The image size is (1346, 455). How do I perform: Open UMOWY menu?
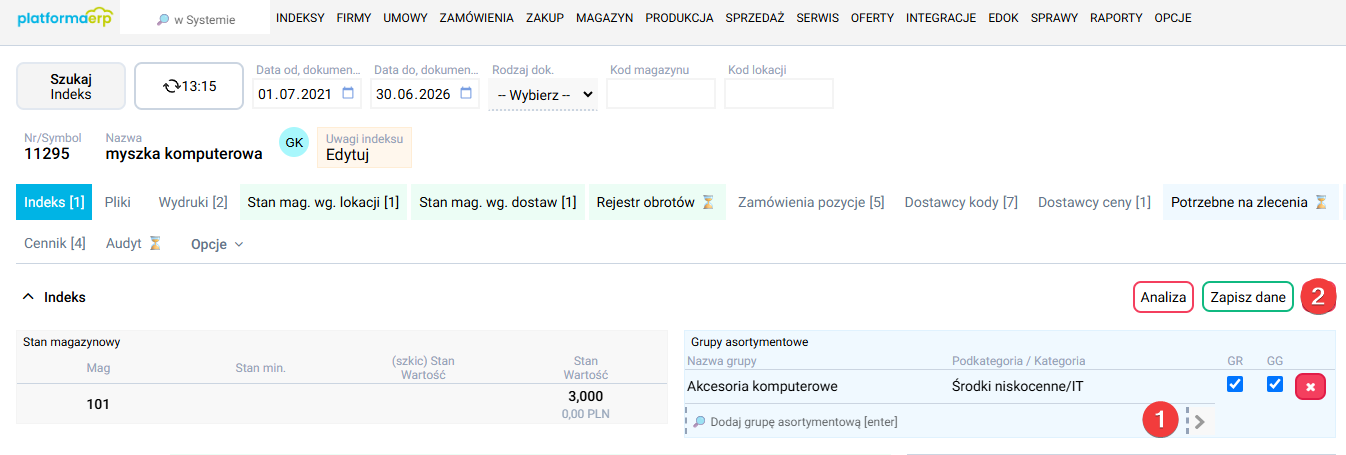click(x=405, y=18)
